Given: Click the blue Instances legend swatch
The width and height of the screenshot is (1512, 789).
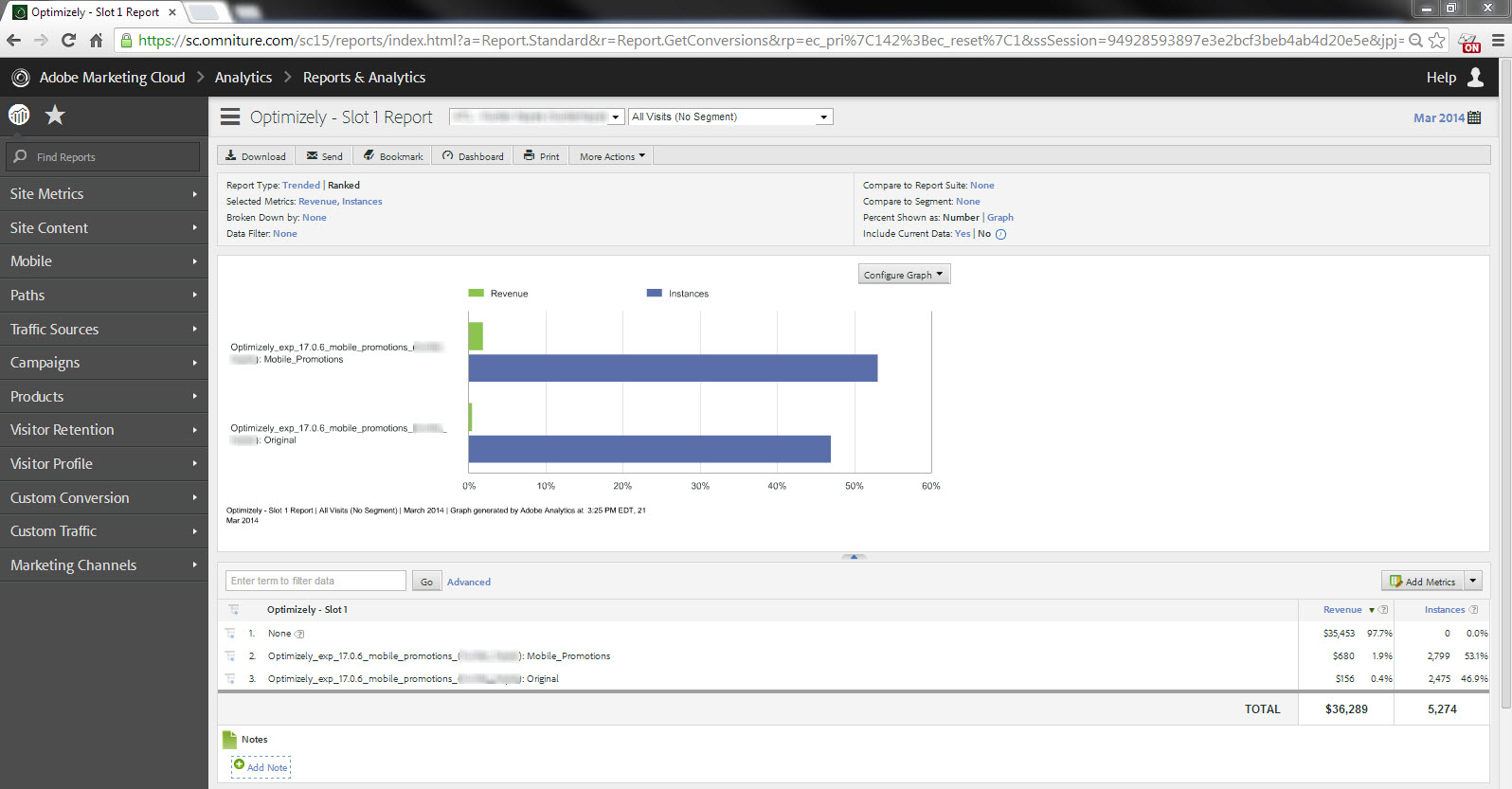Looking at the screenshot, I should pos(654,294).
